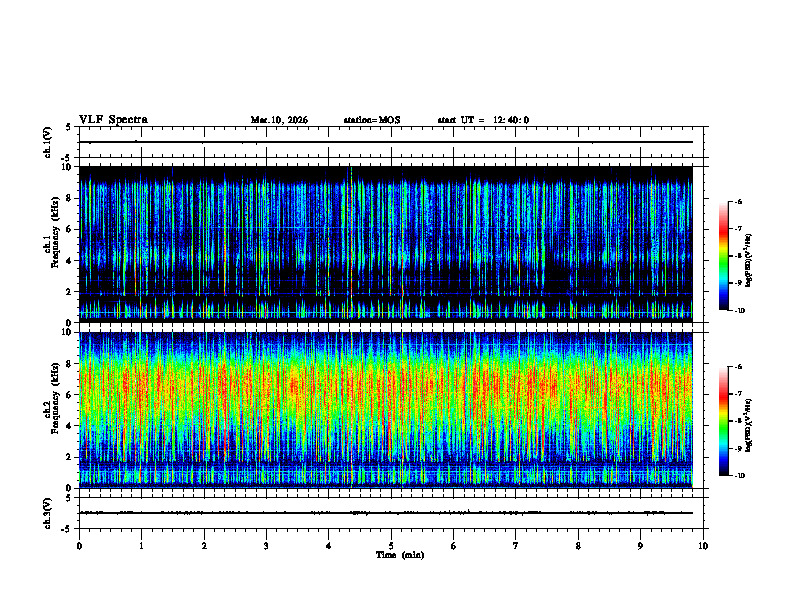Image resolution: width=792 pixels, height=612 pixels.
Task: Click the ch.2 spectrogram color scale bar
Action: (x=723, y=421)
